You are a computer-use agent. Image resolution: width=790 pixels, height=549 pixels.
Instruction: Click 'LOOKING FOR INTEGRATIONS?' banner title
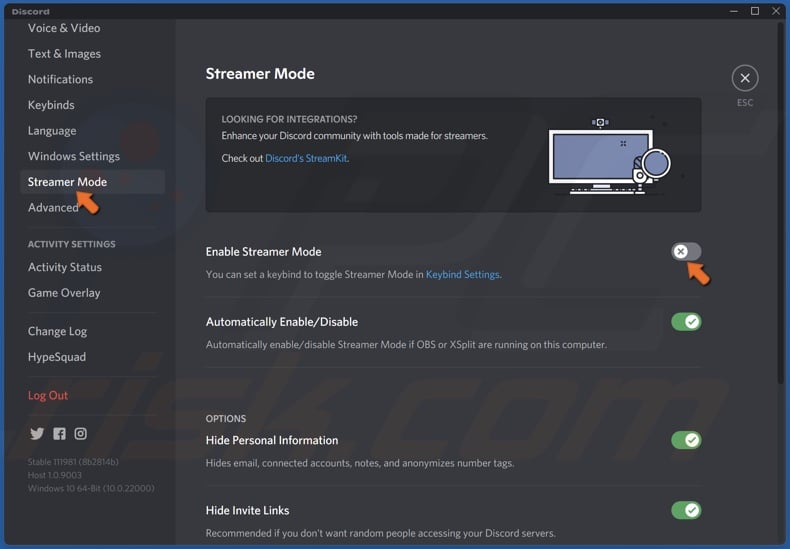pos(289,119)
